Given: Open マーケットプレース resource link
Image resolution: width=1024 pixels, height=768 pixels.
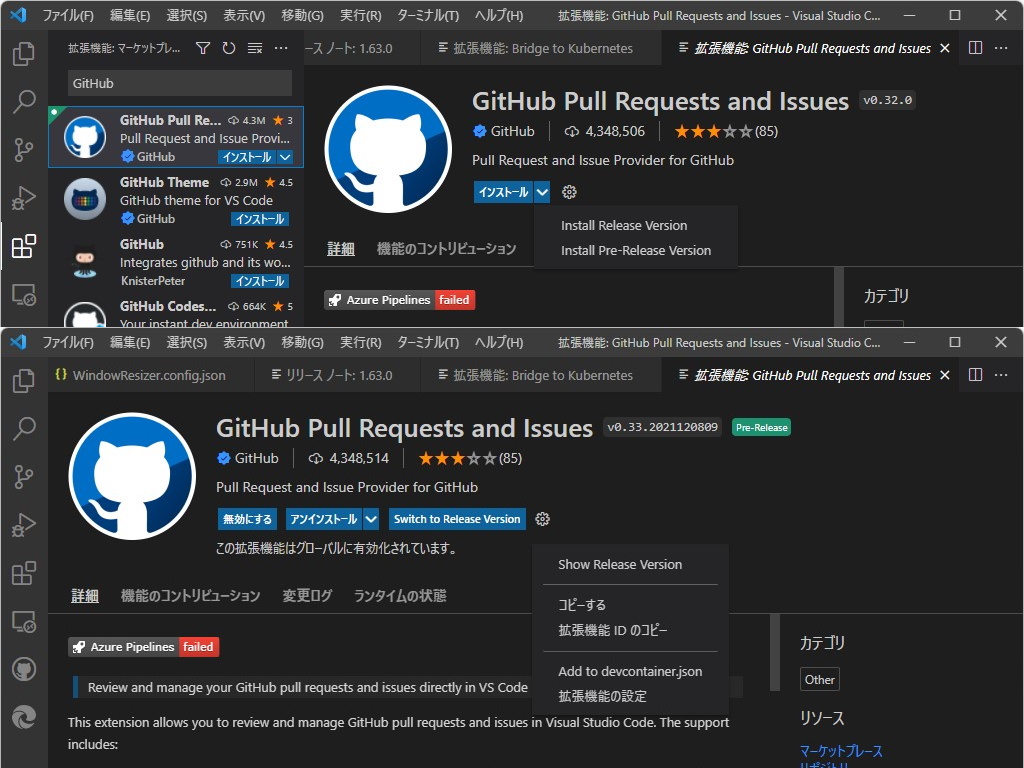Looking at the screenshot, I should [840, 751].
